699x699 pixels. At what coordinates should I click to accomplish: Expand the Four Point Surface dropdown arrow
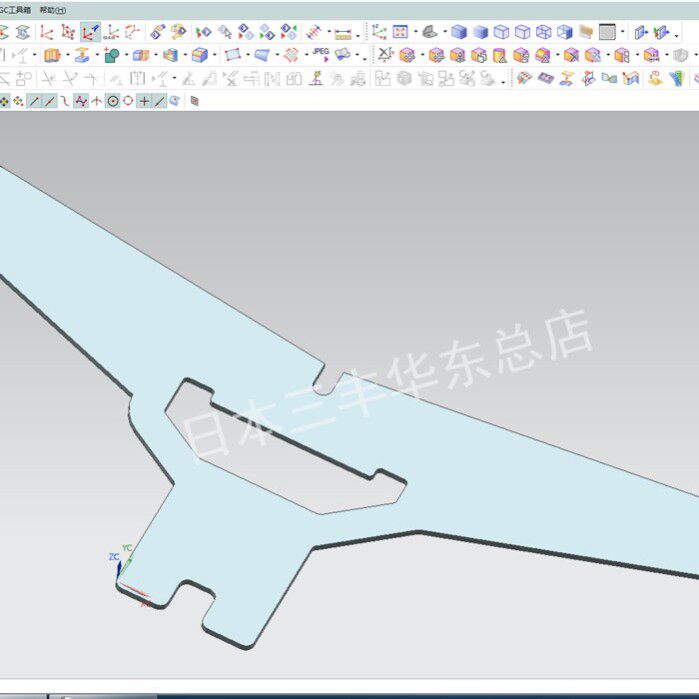(x=248, y=55)
